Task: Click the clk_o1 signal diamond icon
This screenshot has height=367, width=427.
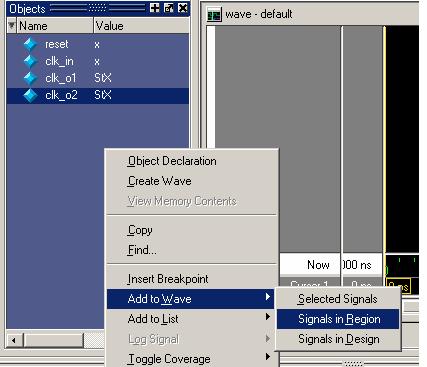Action: pos(30,78)
